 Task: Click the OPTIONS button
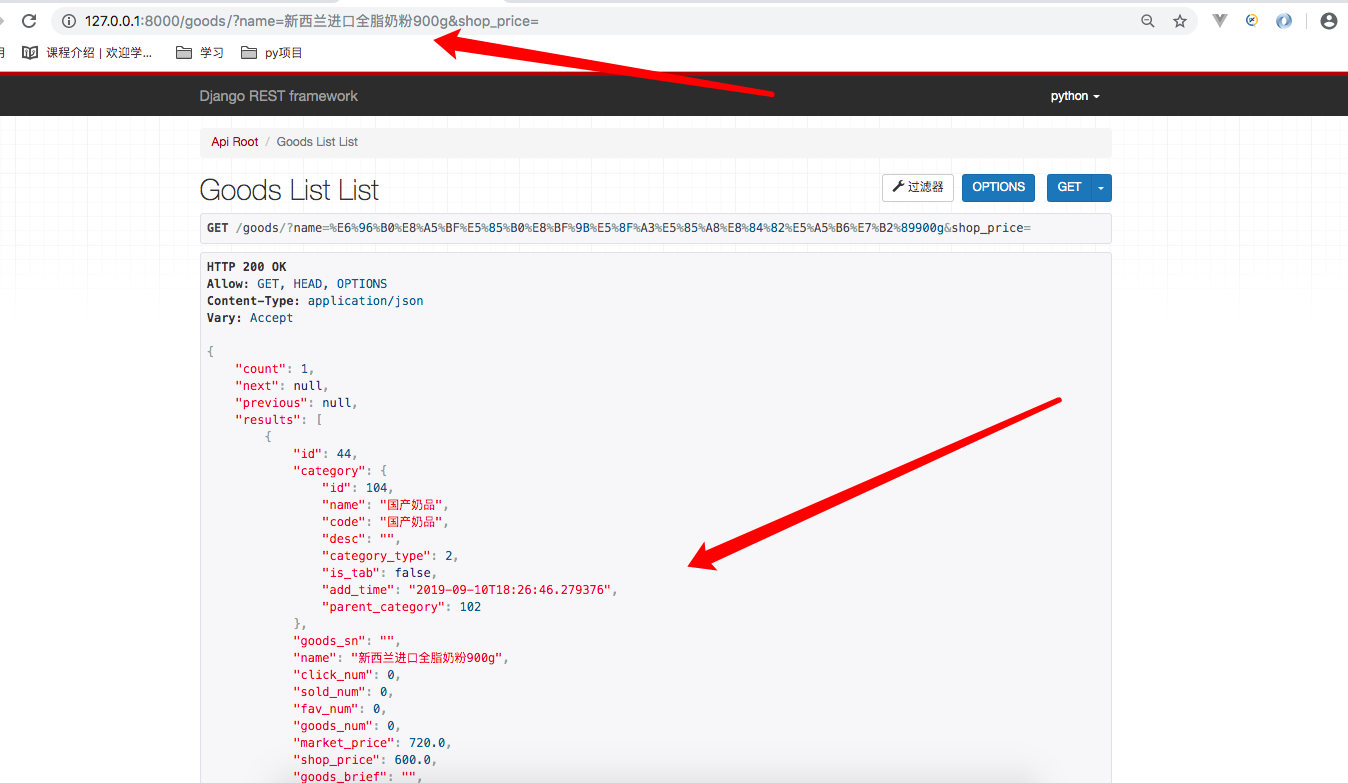(998, 187)
